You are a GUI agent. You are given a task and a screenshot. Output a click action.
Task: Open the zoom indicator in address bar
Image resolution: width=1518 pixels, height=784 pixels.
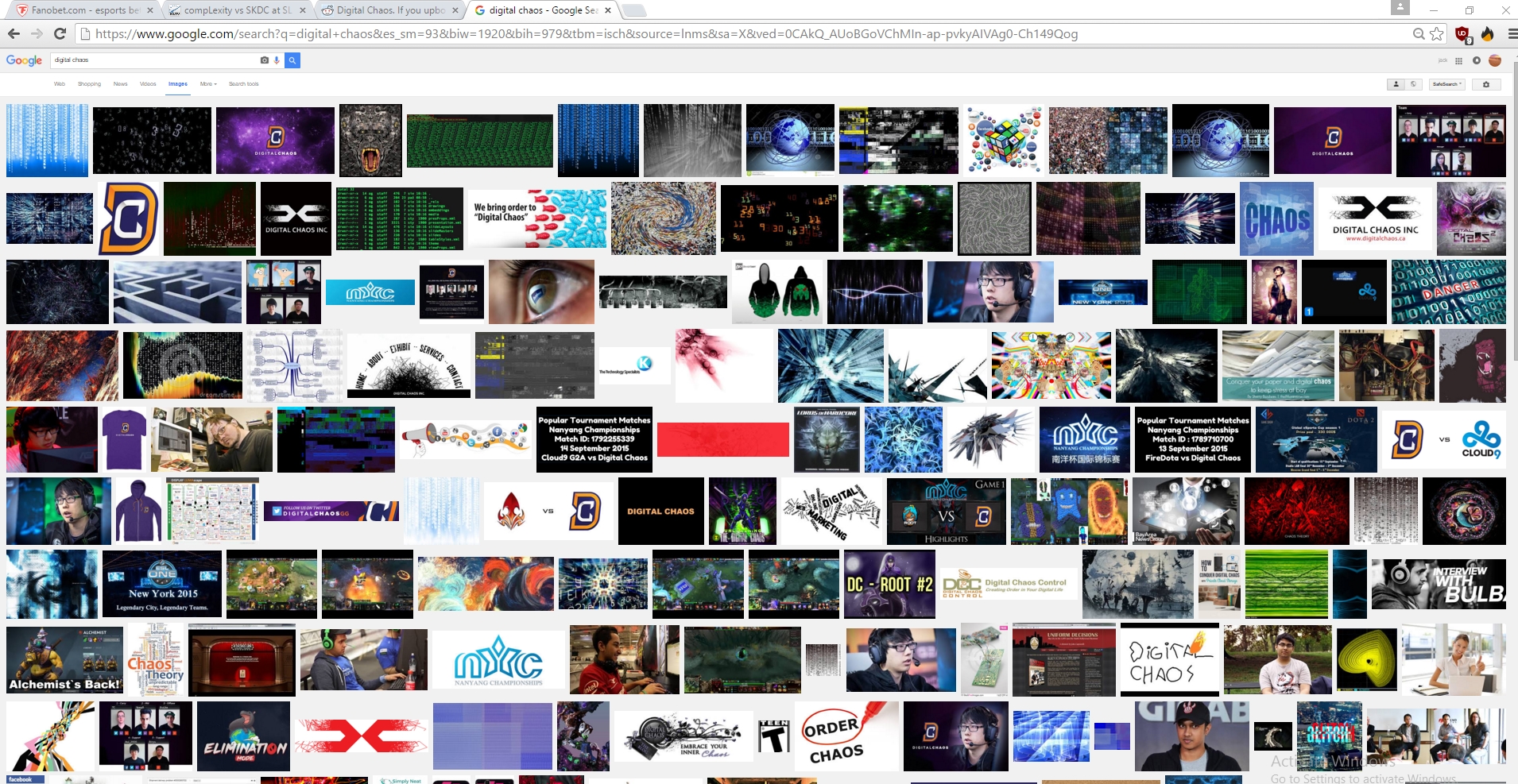tap(1419, 33)
